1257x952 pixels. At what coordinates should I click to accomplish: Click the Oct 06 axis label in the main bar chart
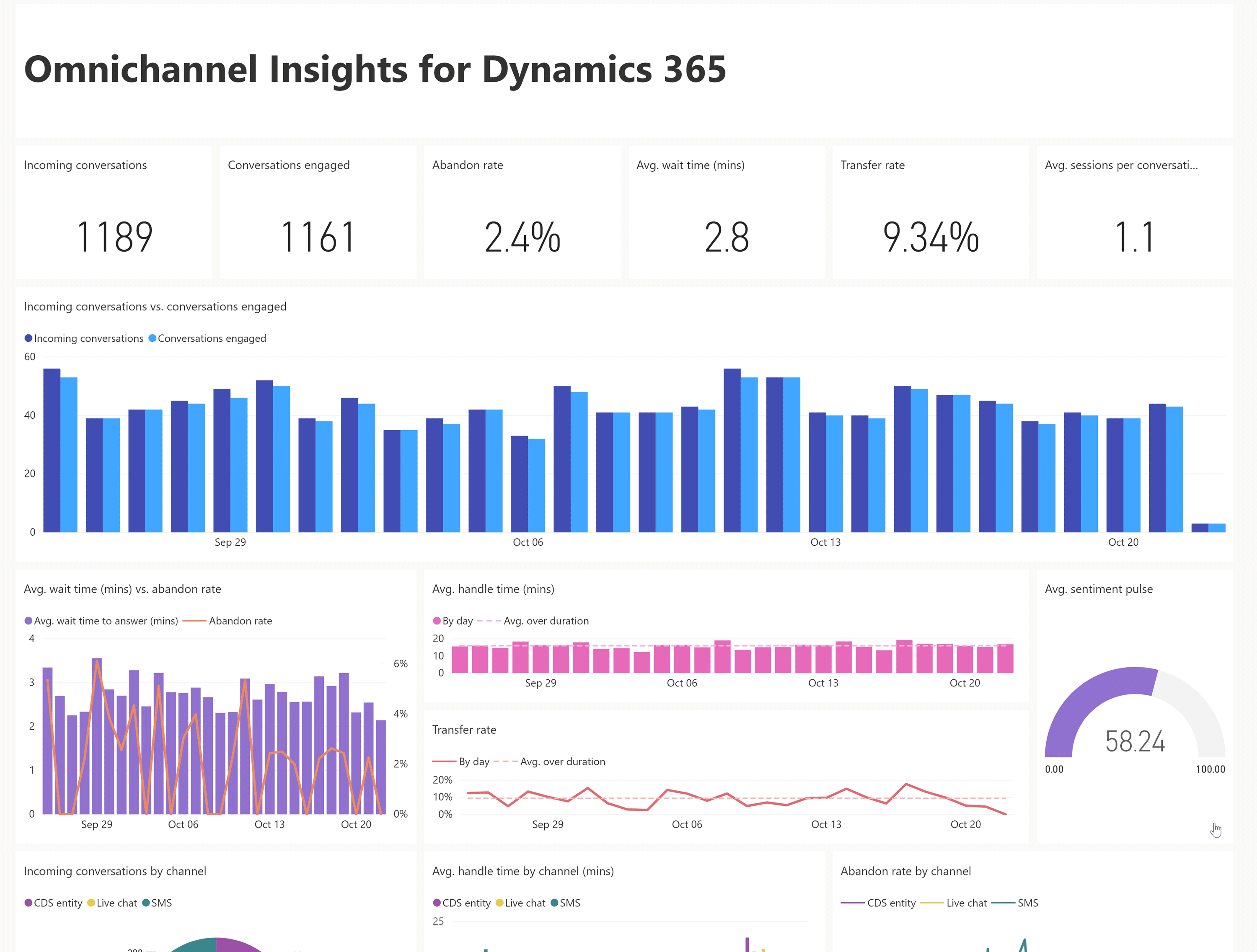[528, 542]
